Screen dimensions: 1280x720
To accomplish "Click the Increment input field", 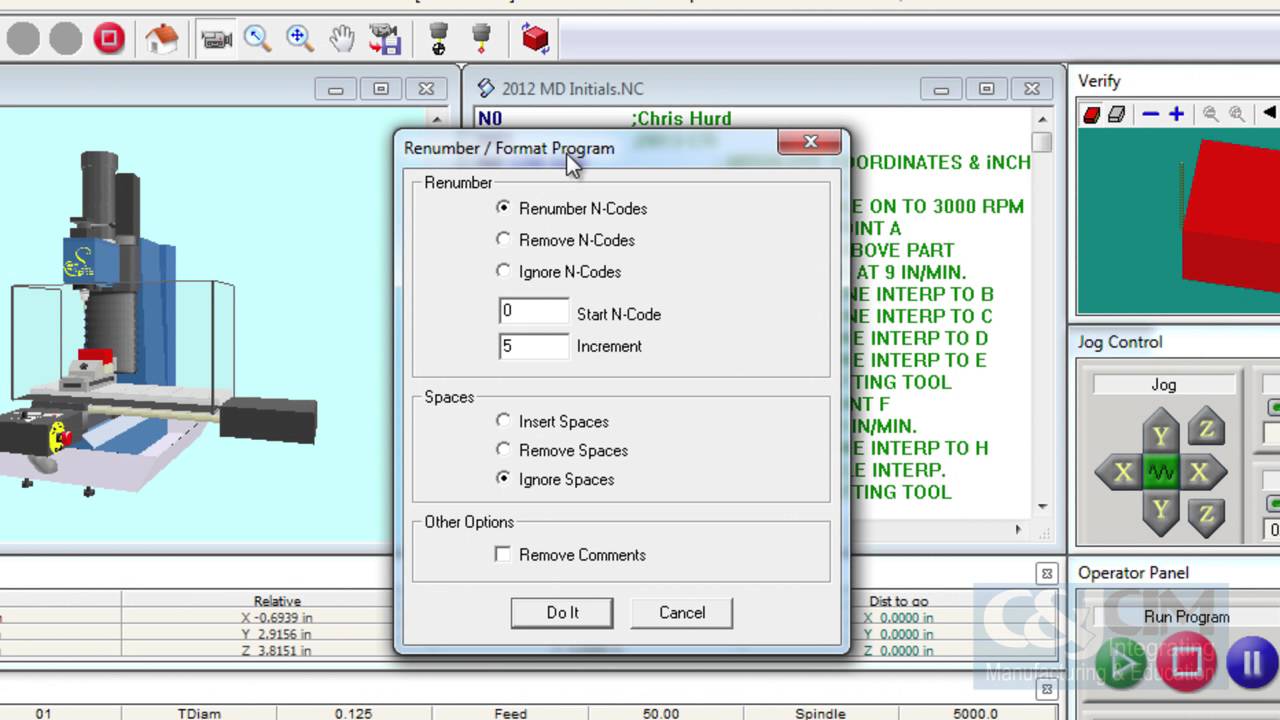I will coord(533,346).
